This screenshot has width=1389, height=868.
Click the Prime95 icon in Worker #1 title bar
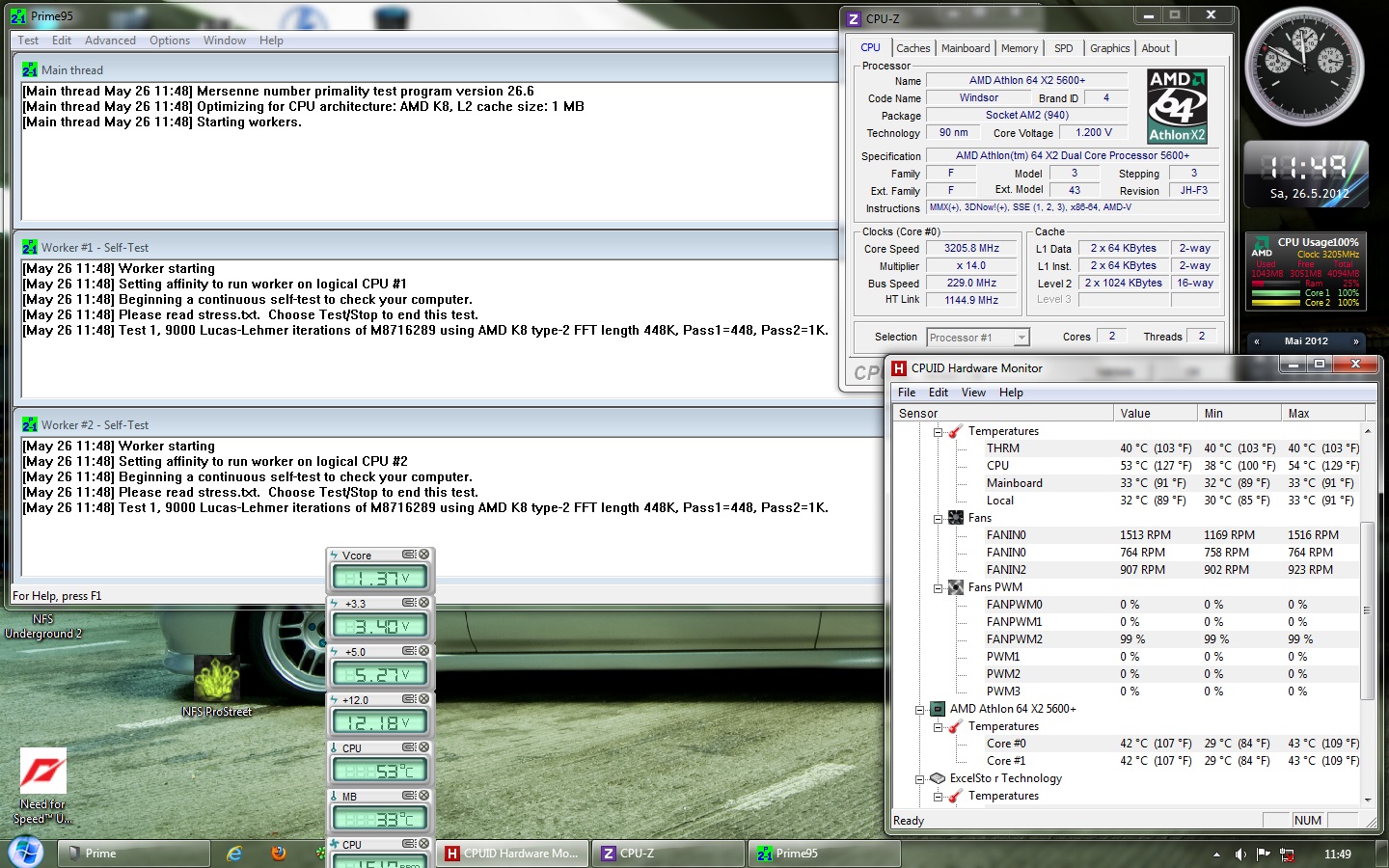[x=30, y=248]
